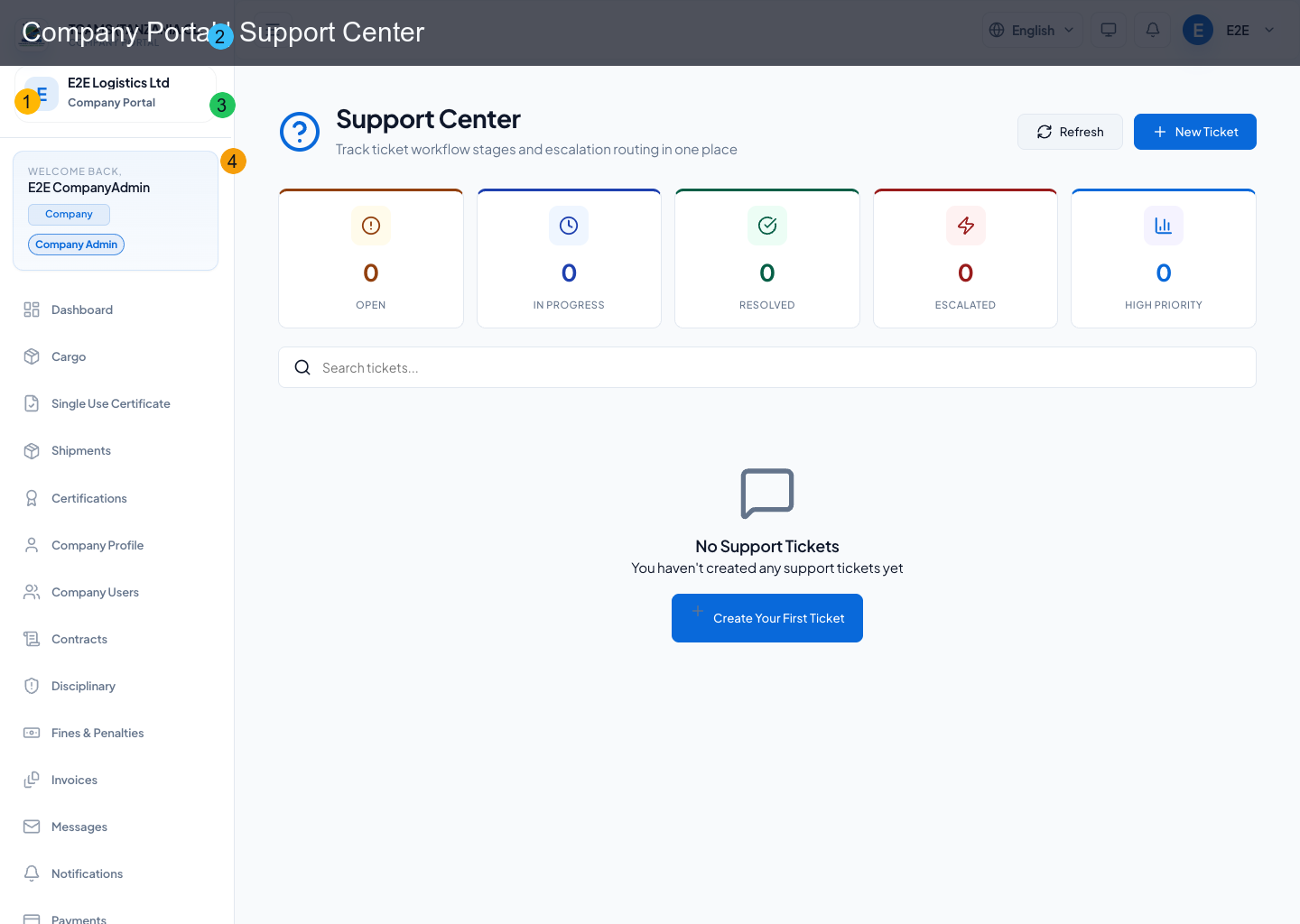1300x924 pixels.
Task: Click the Support Center question mark icon
Action: point(300,132)
